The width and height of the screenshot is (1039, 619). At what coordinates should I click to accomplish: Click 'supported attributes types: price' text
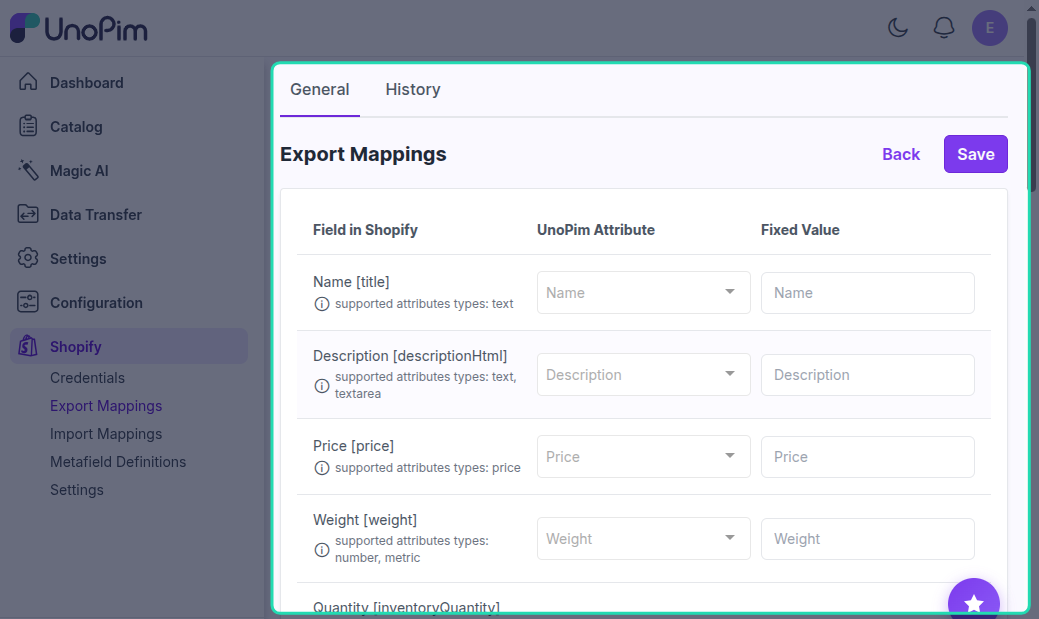(427, 468)
